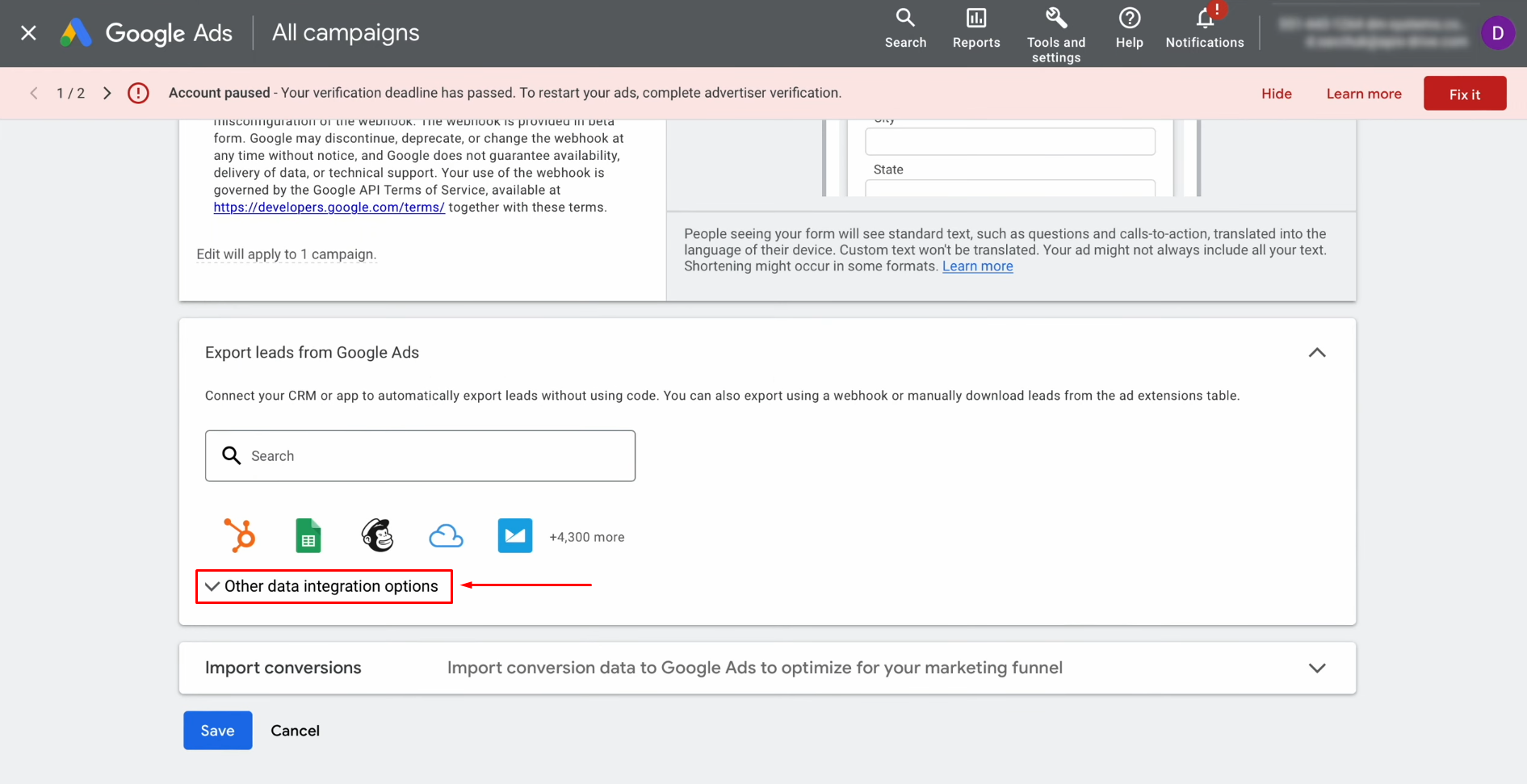
Task: Focus the integrations Search field
Action: 420,456
